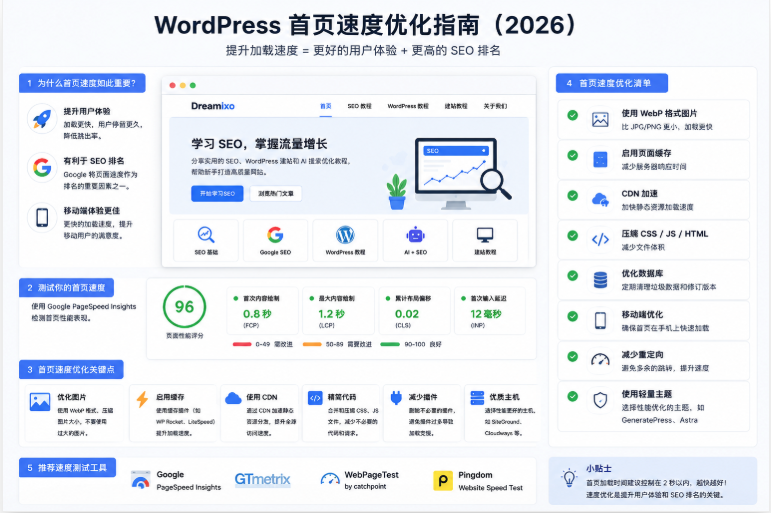Toggle the green check for 减少重定向
771x513 pixels.
(x=572, y=356)
